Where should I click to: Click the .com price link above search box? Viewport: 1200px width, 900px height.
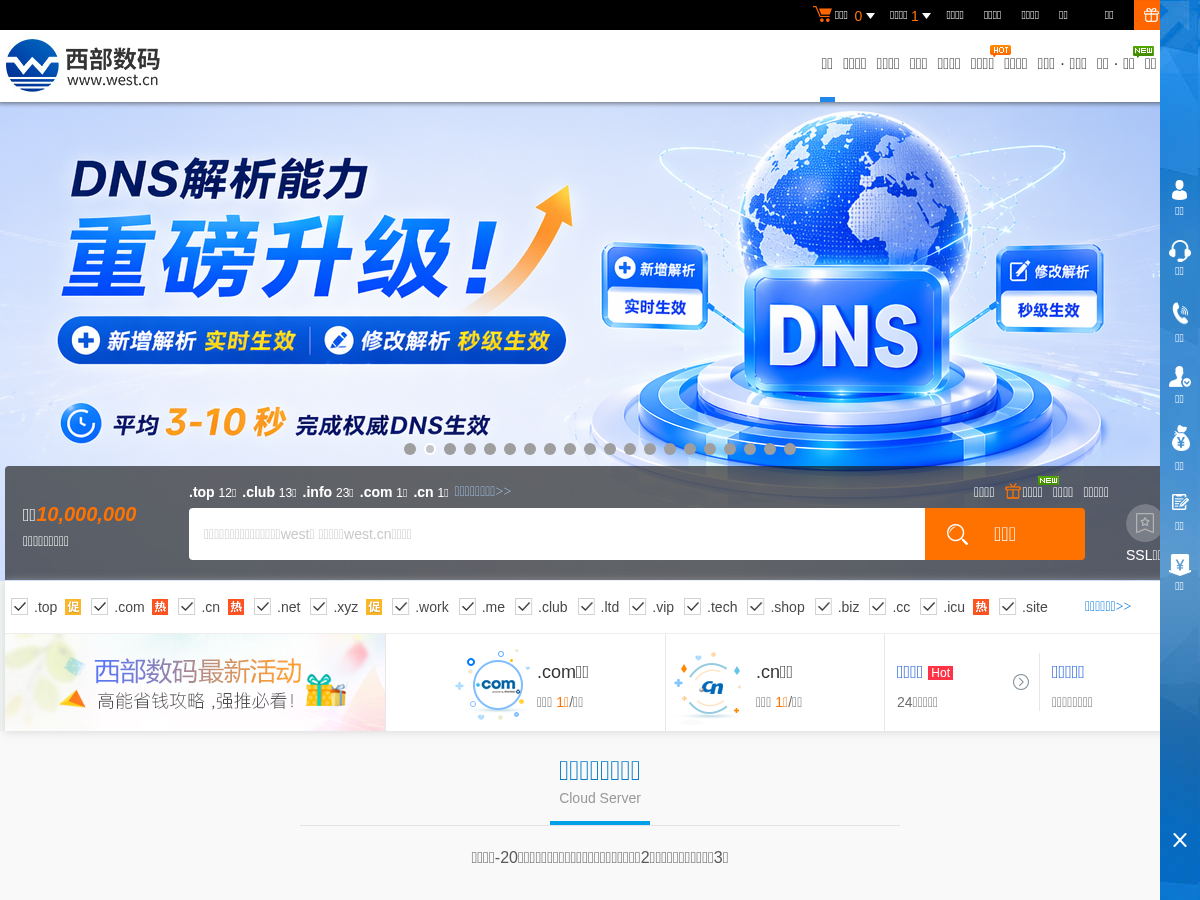click(x=383, y=492)
